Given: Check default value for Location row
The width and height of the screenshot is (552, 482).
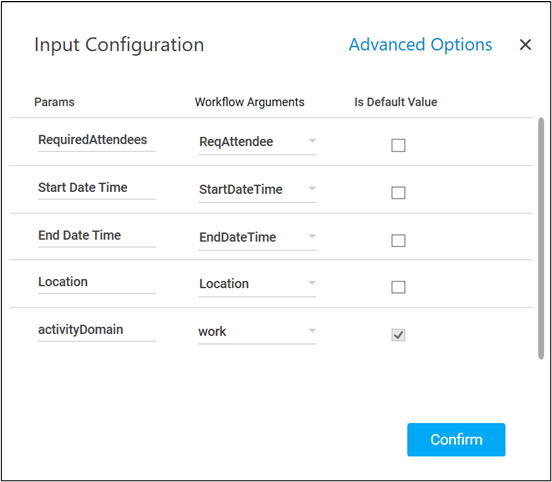Looking at the screenshot, I should (x=398, y=287).
